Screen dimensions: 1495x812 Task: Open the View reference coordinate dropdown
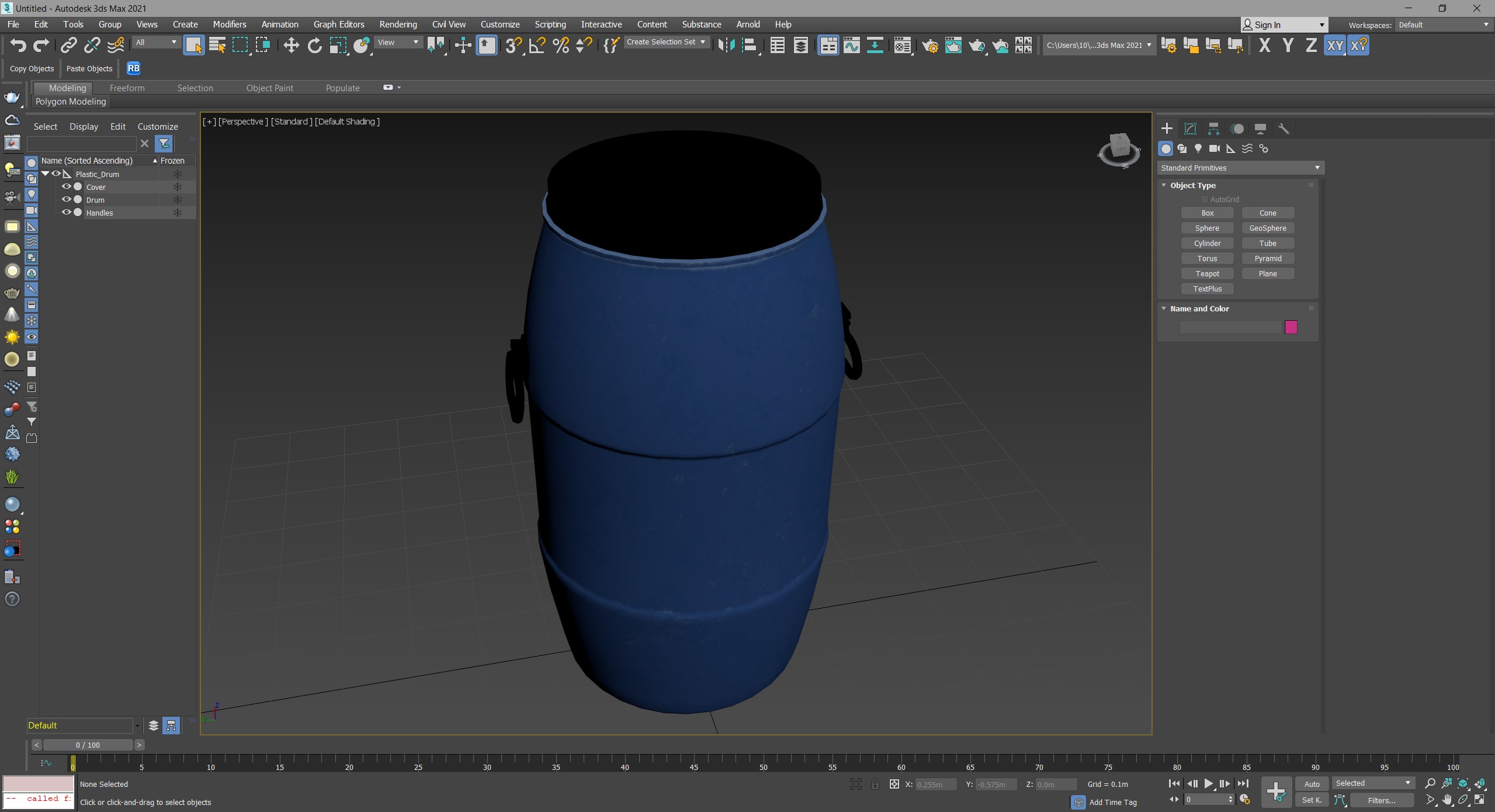click(398, 43)
